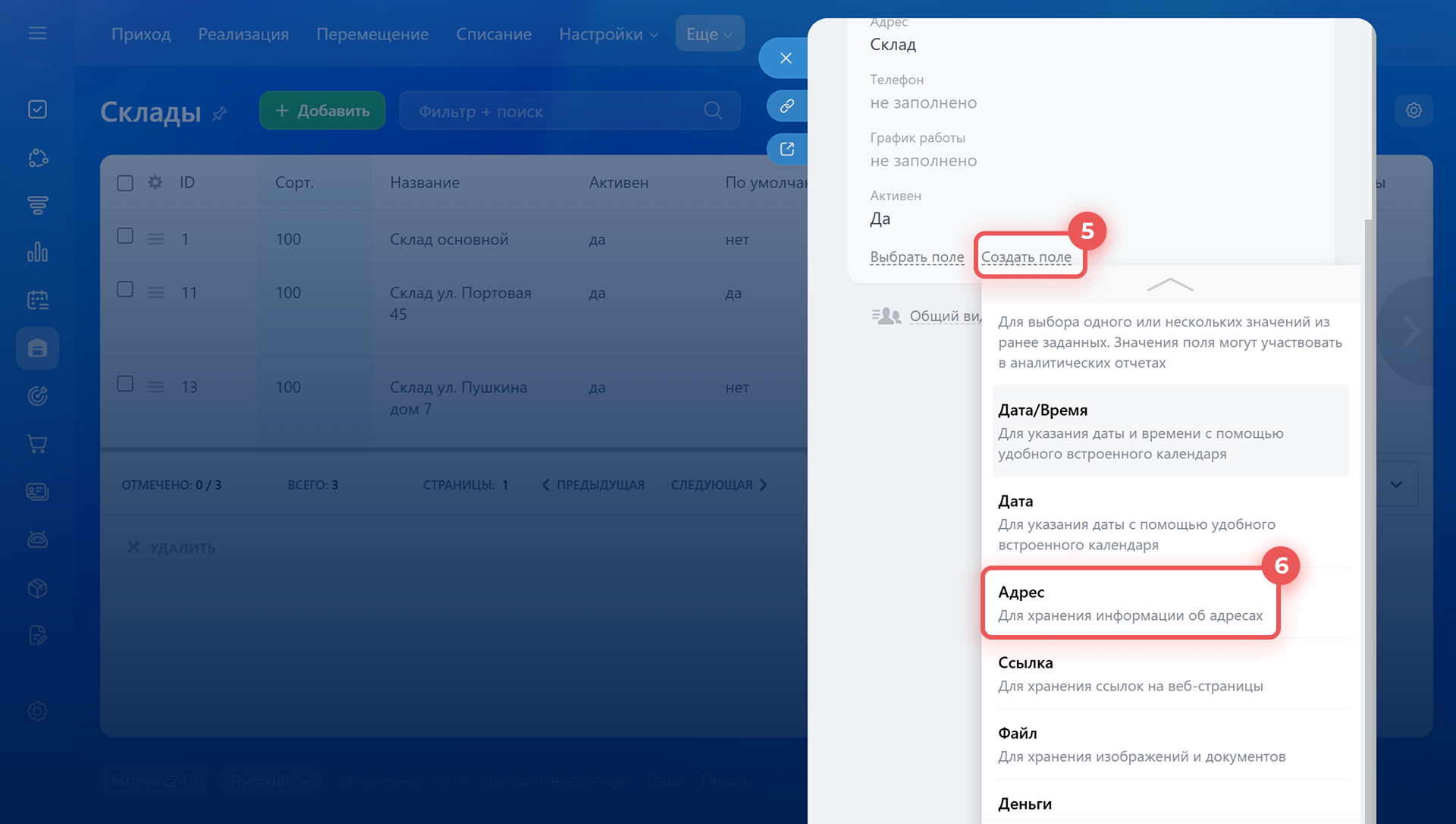Toggle the select-all header checkbox

tap(125, 183)
